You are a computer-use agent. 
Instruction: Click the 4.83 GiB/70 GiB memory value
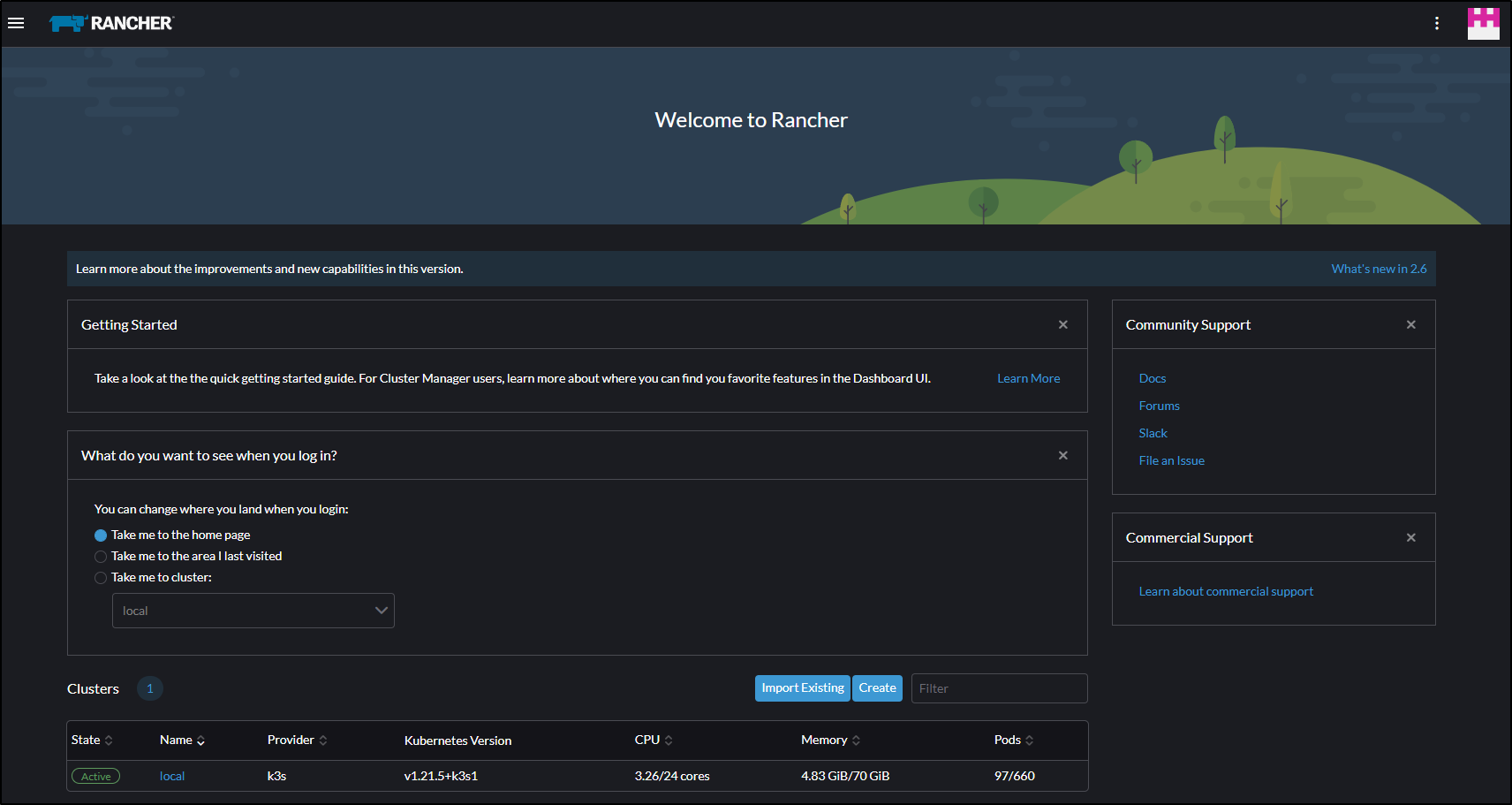coord(845,777)
